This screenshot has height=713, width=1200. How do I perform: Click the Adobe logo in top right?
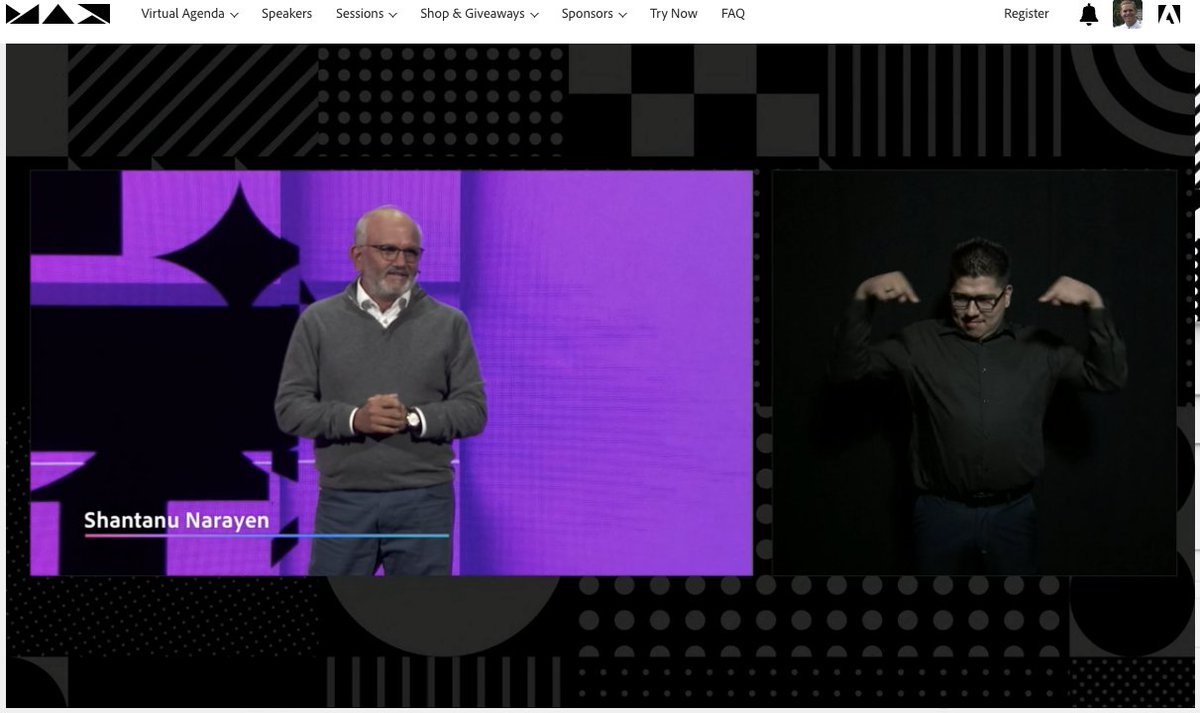click(1170, 14)
